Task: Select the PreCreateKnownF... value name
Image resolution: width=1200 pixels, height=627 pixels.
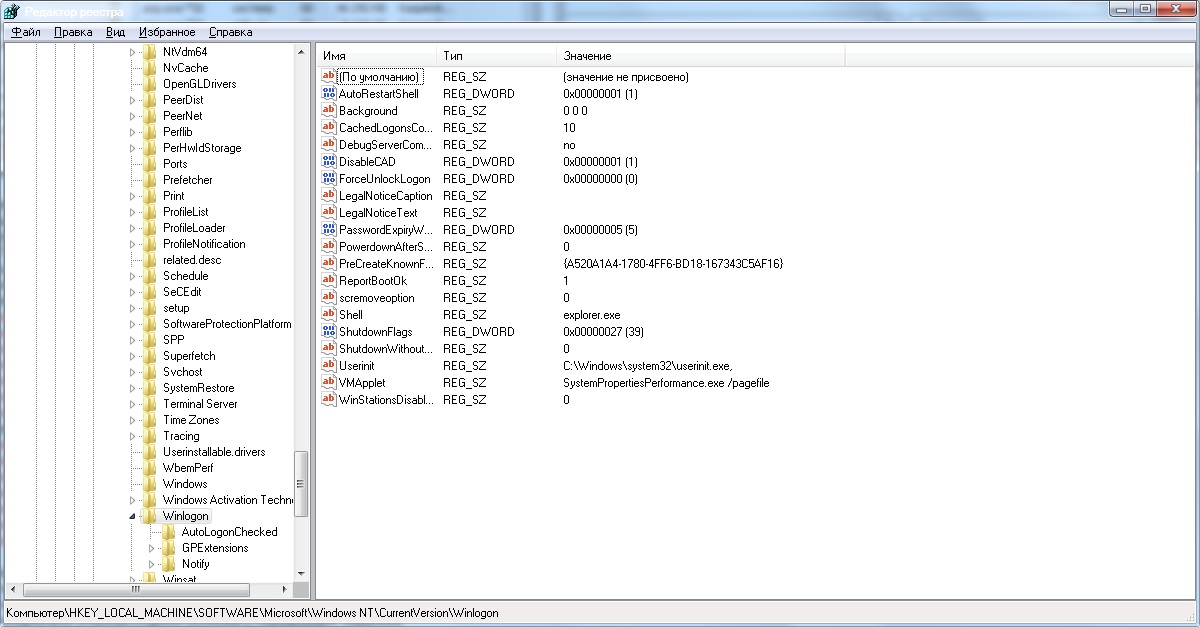Action: point(386,264)
